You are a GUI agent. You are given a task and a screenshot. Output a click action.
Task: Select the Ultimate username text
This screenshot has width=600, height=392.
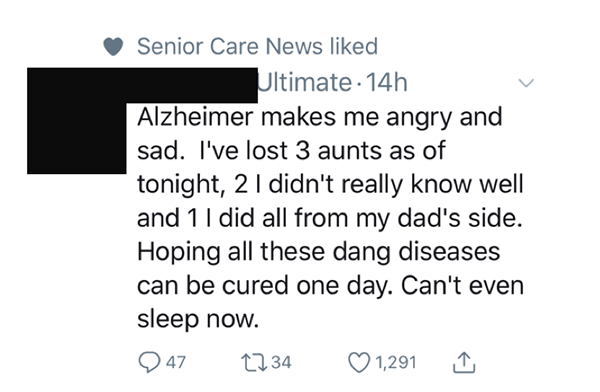click(x=305, y=82)
